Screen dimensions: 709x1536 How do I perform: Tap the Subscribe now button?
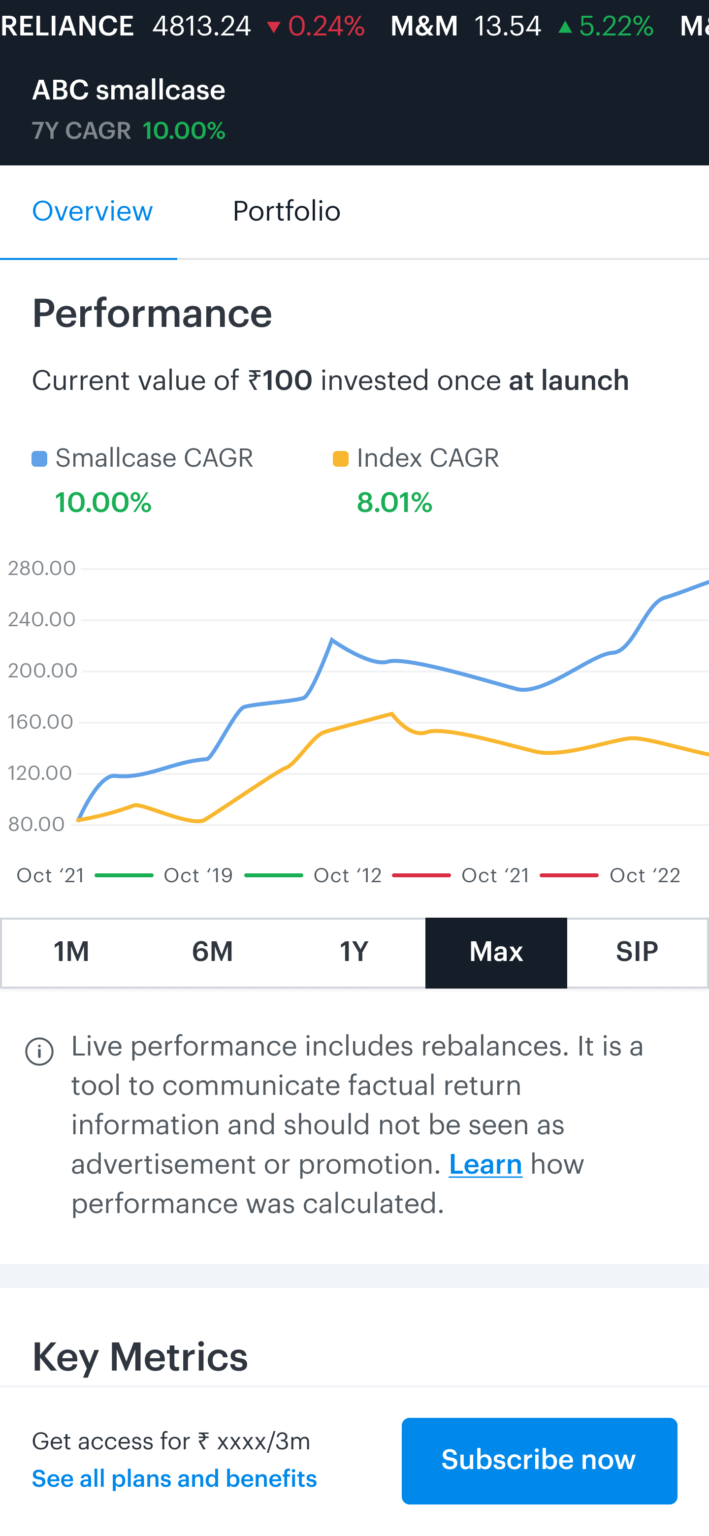(x=539, y=1460)
